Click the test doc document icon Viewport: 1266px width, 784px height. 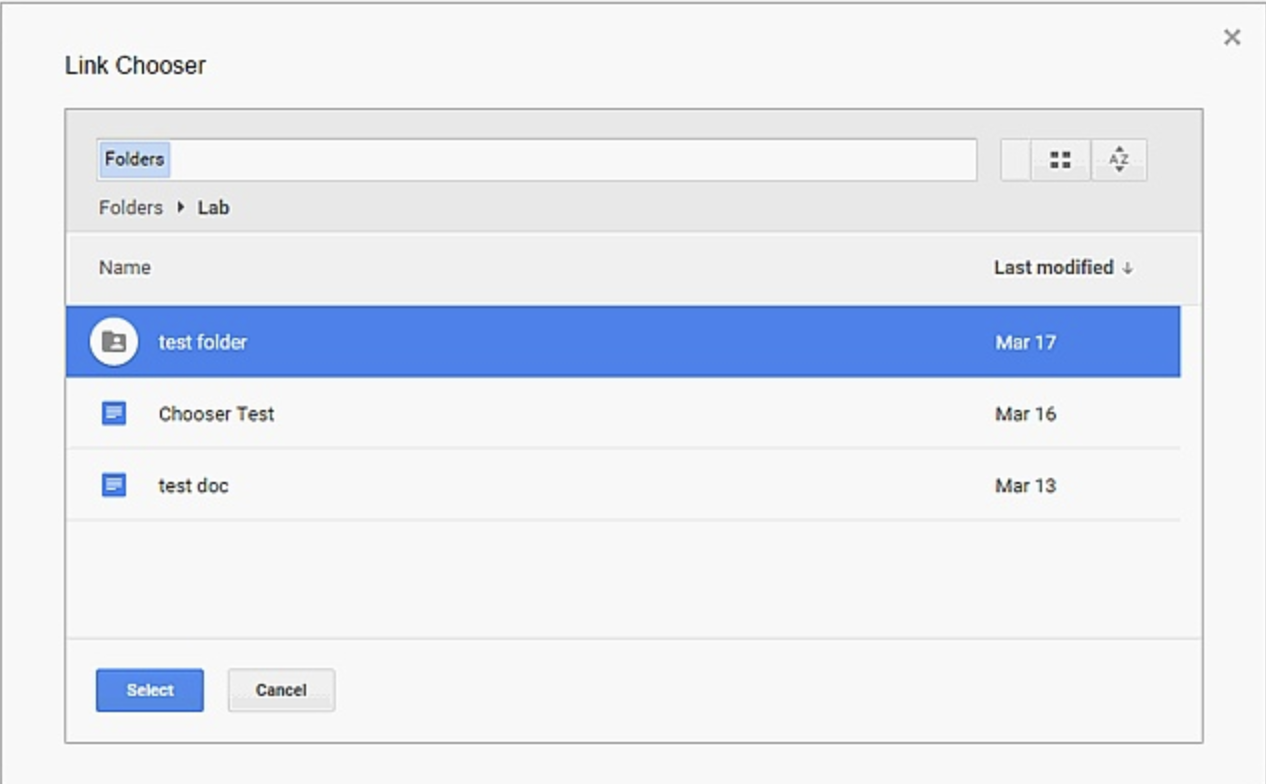(114, 485)
